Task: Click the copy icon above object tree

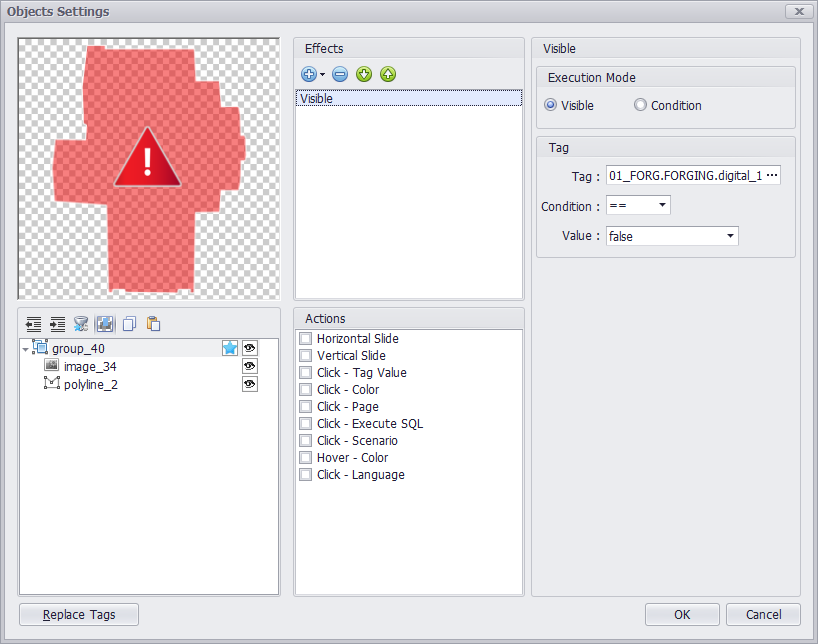Action: pos(129,324)
